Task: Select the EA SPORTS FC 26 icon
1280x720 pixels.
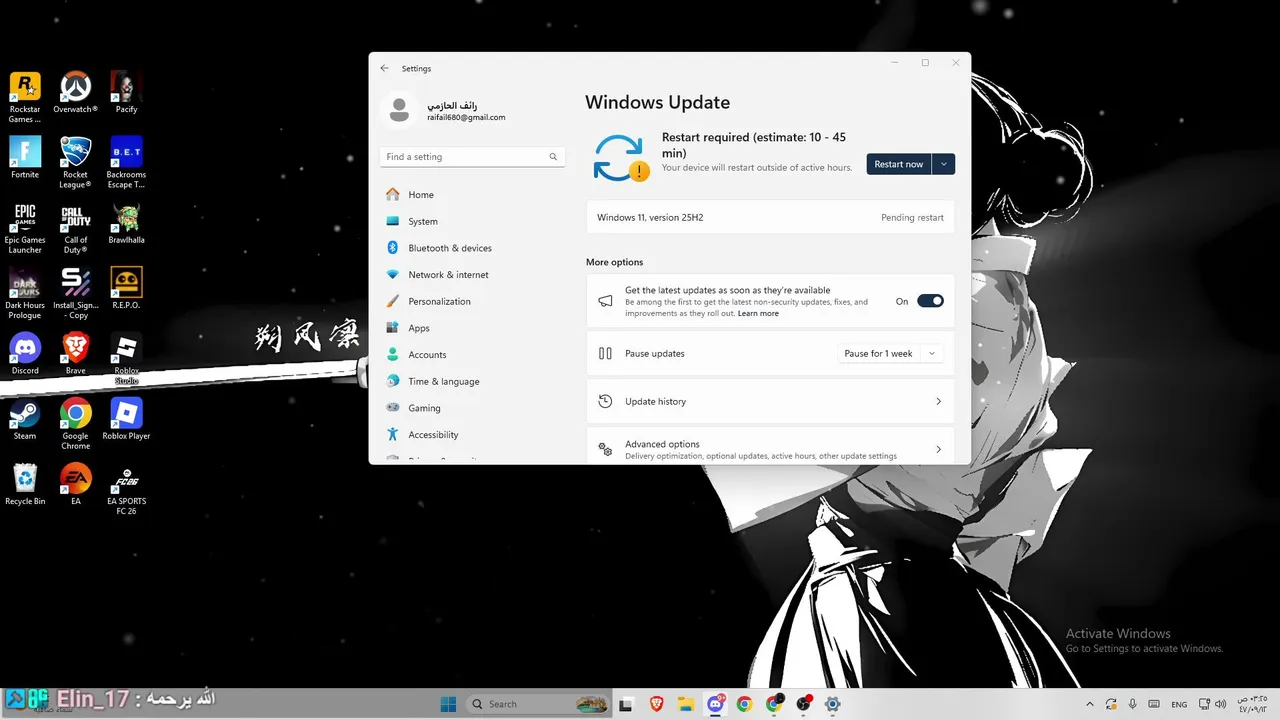Action: [126, 489]
